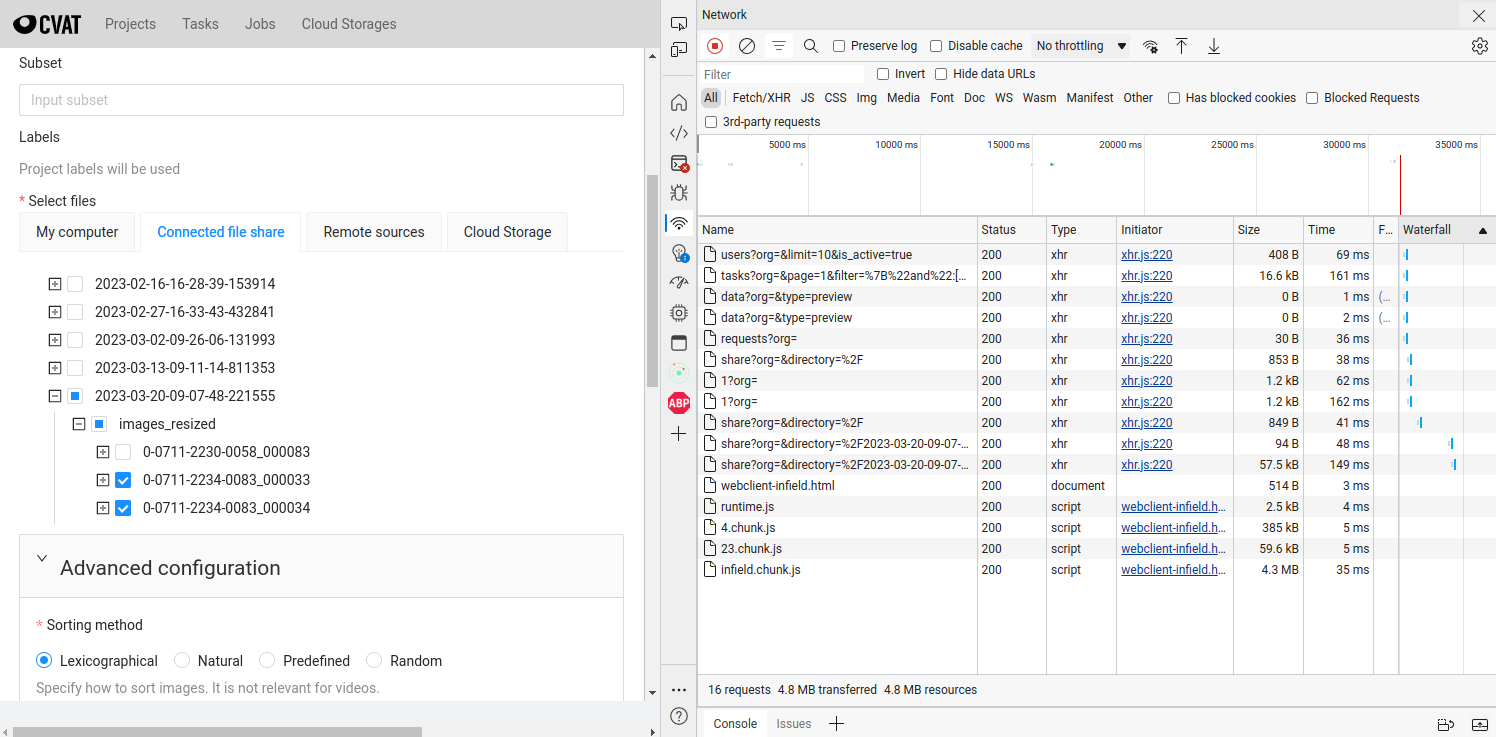The height and width of the screenshot is (737, 1496).
Task: Enable the Preserve log checkbox
Action: point(838,45)
